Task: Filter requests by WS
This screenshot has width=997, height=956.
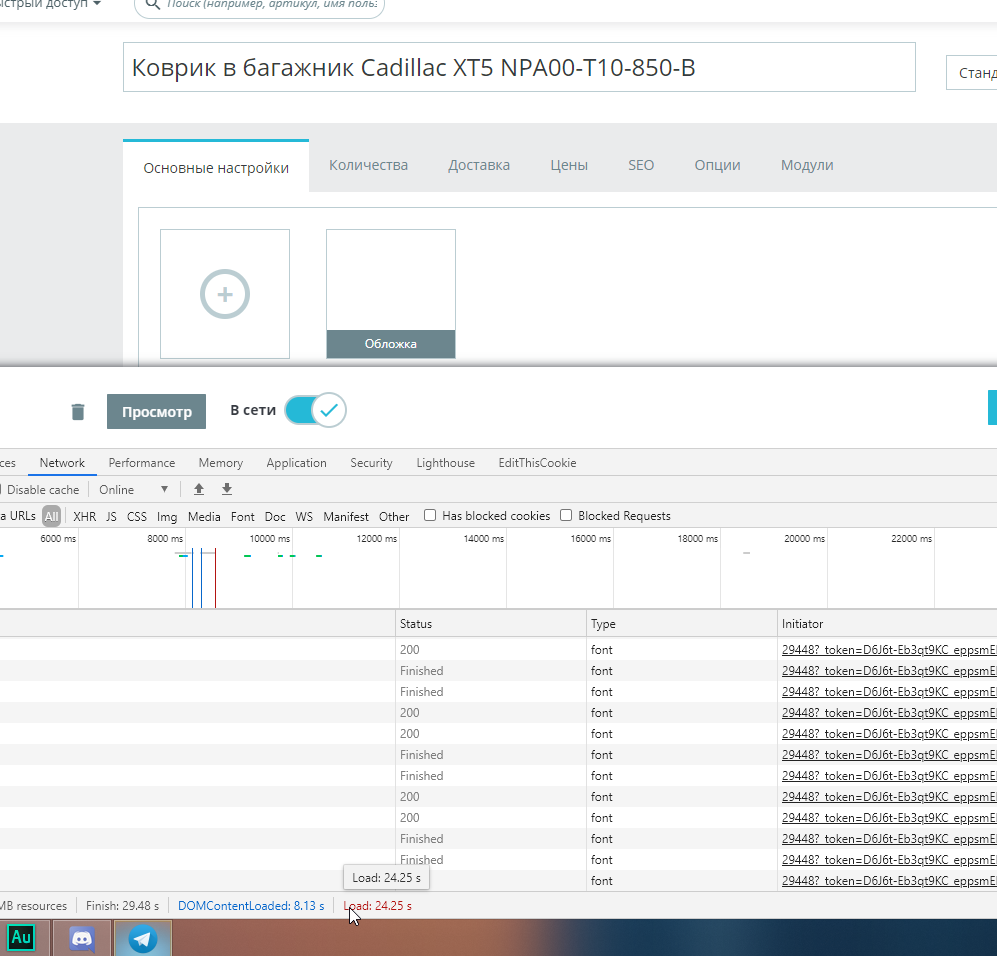Action: pyautogui.click(x=304, y=517)
